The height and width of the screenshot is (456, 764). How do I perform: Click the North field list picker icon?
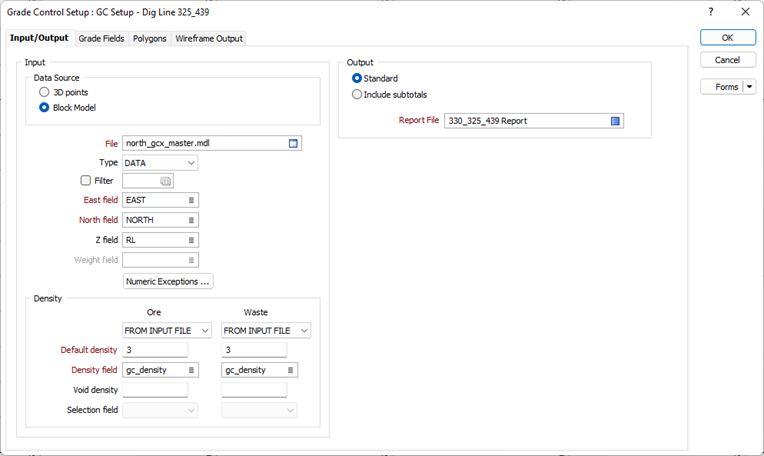click(191, 220)
